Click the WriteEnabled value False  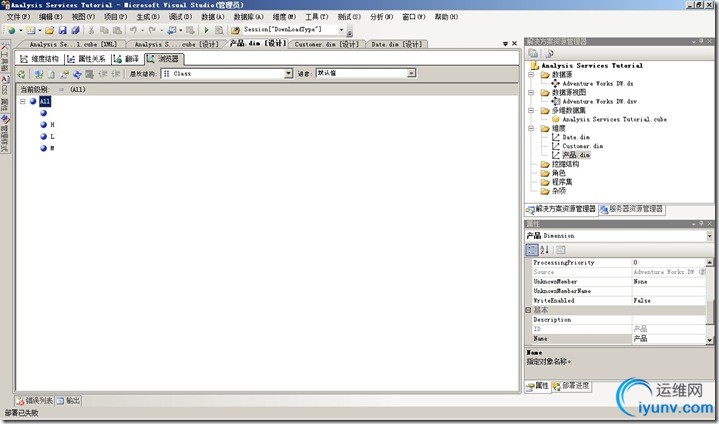669,301
